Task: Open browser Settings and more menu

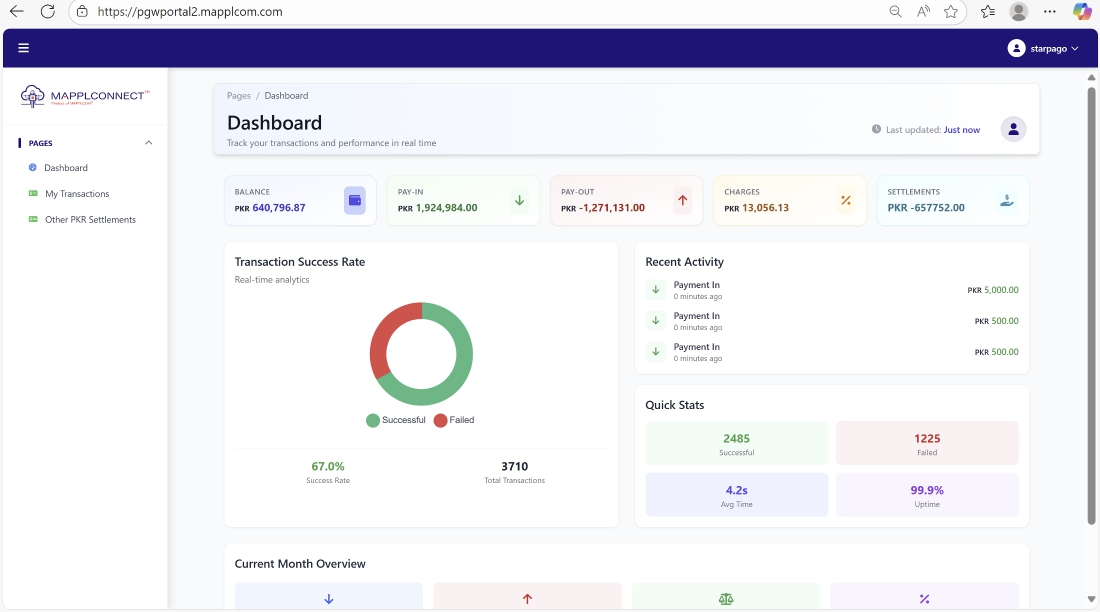Action: tap(1049, 12)
